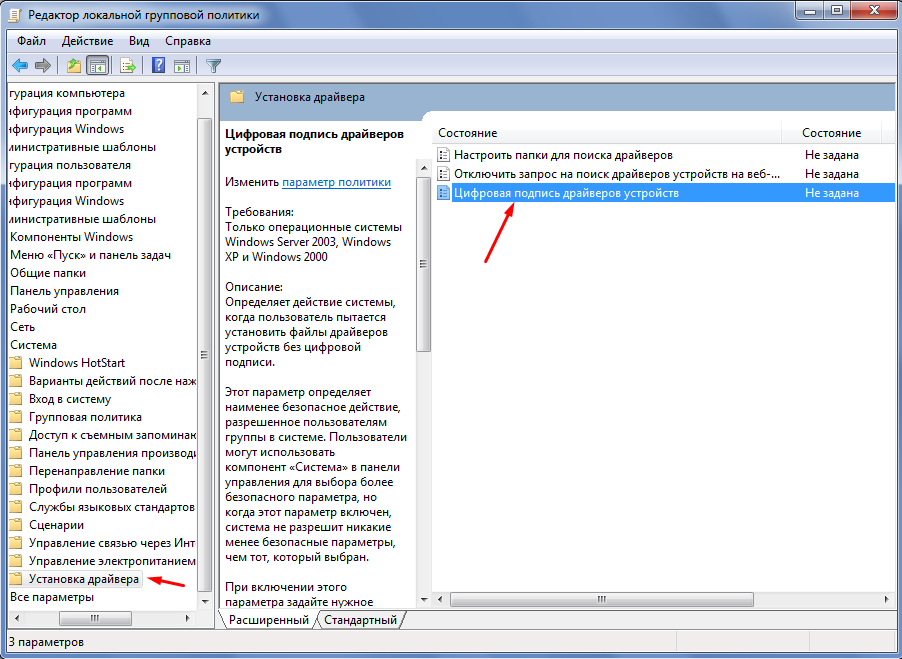This screenshot has width=902, height=659.
Task: Open the Справка menu
Action: (188, 41)
